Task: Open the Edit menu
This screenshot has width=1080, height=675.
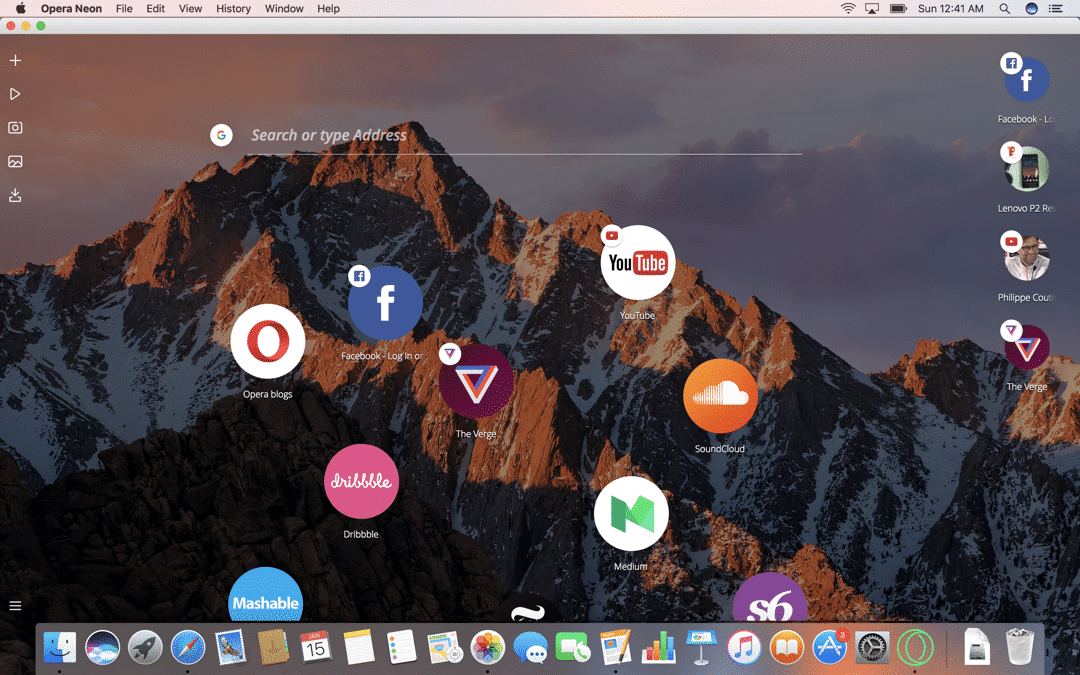Action: click(156, 9)
